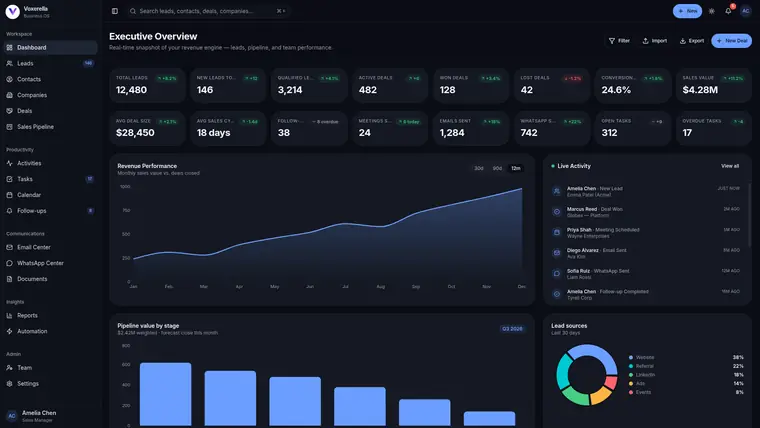The image size is (760, 428).
Task: Click the WhatsApp Center chat icon
Action: click(9, 263)
